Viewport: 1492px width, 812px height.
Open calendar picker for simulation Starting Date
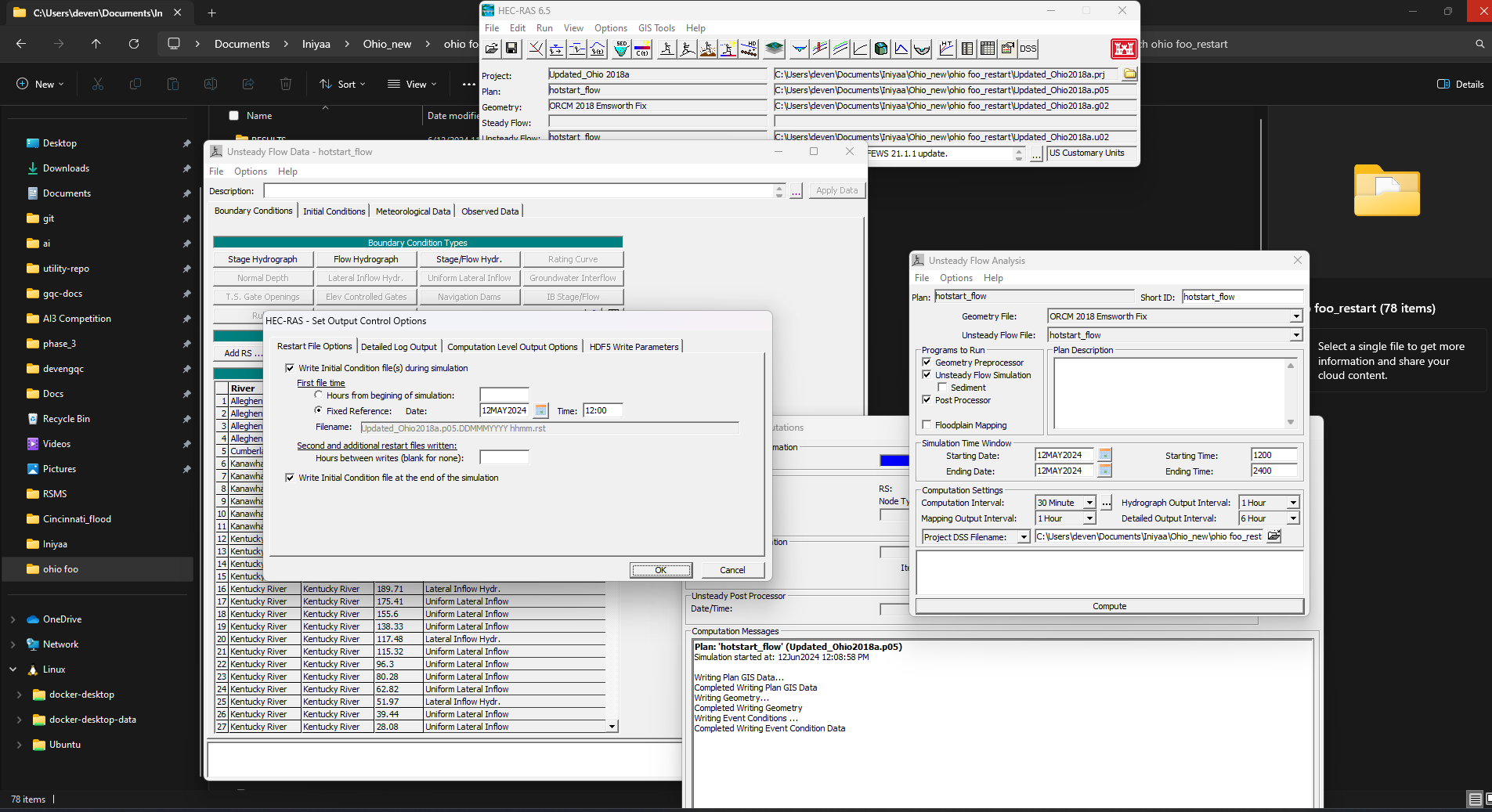[1104, 455]
